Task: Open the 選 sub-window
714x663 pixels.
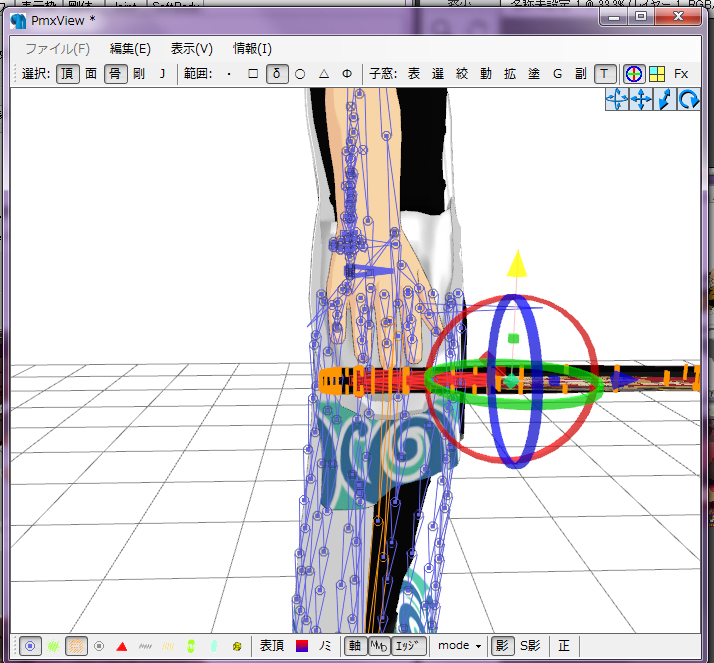Action: tap(438, 74)
